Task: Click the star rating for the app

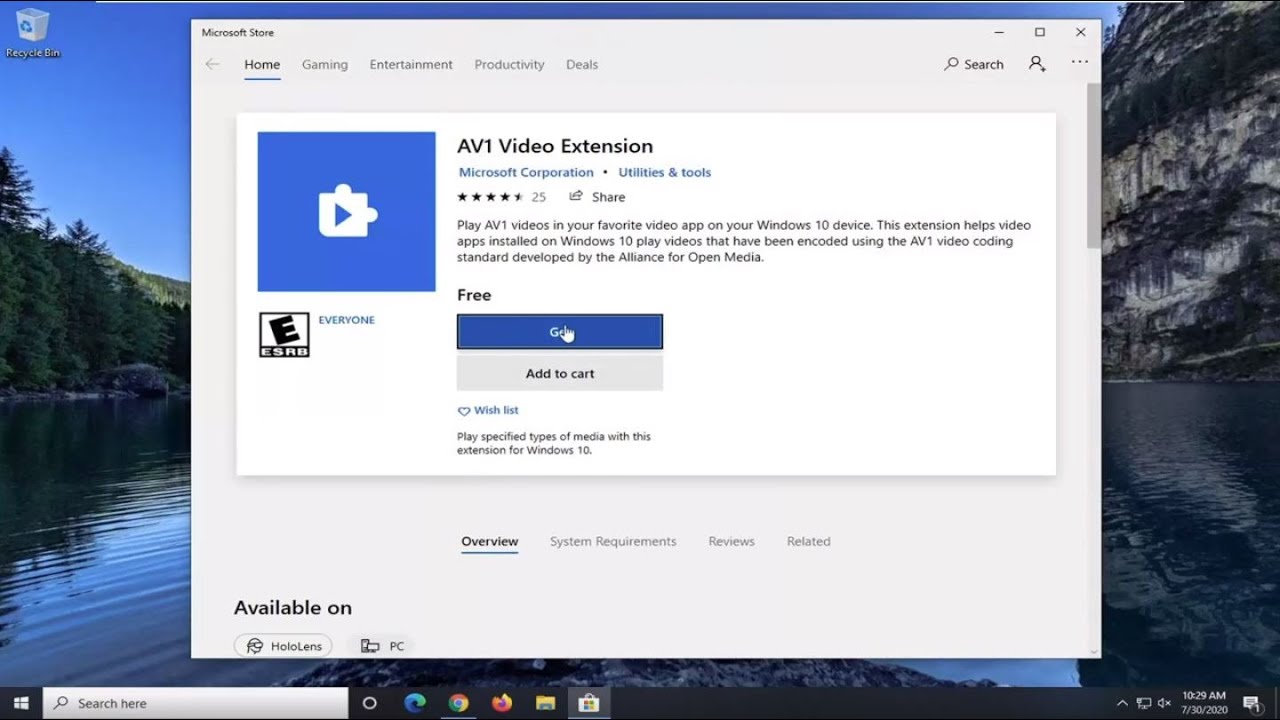Action: 491,197
